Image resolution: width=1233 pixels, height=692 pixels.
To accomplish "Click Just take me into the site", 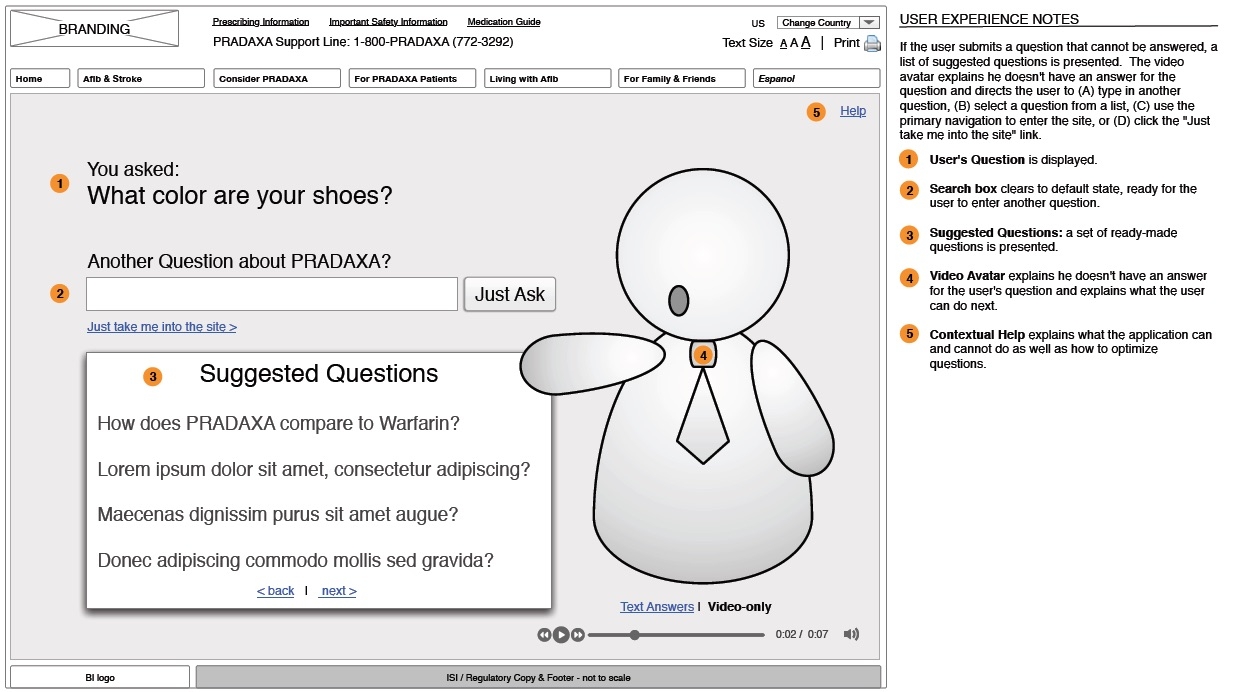I will point(162,327).
